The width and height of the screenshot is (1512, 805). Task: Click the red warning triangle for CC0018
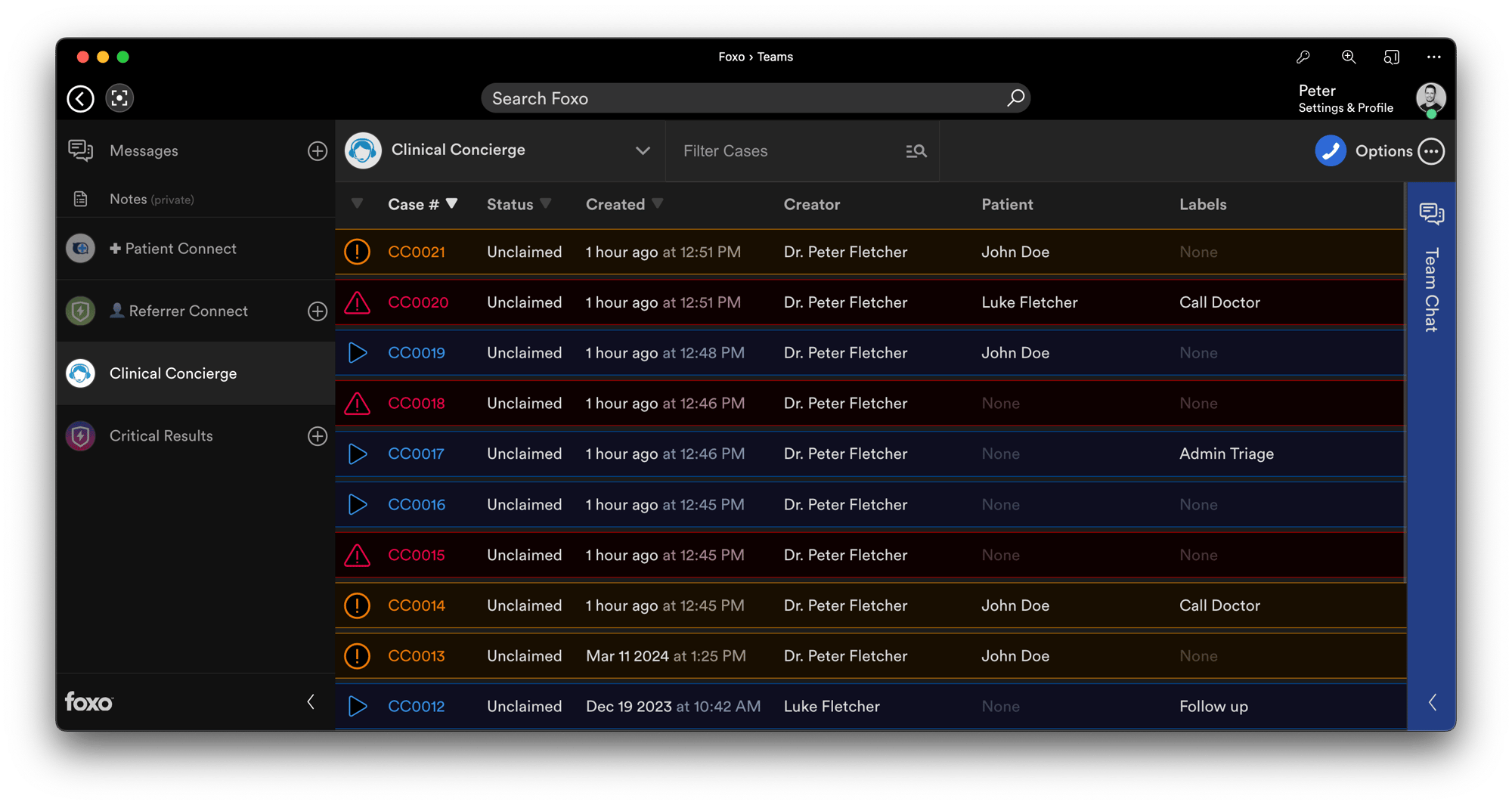357,404
